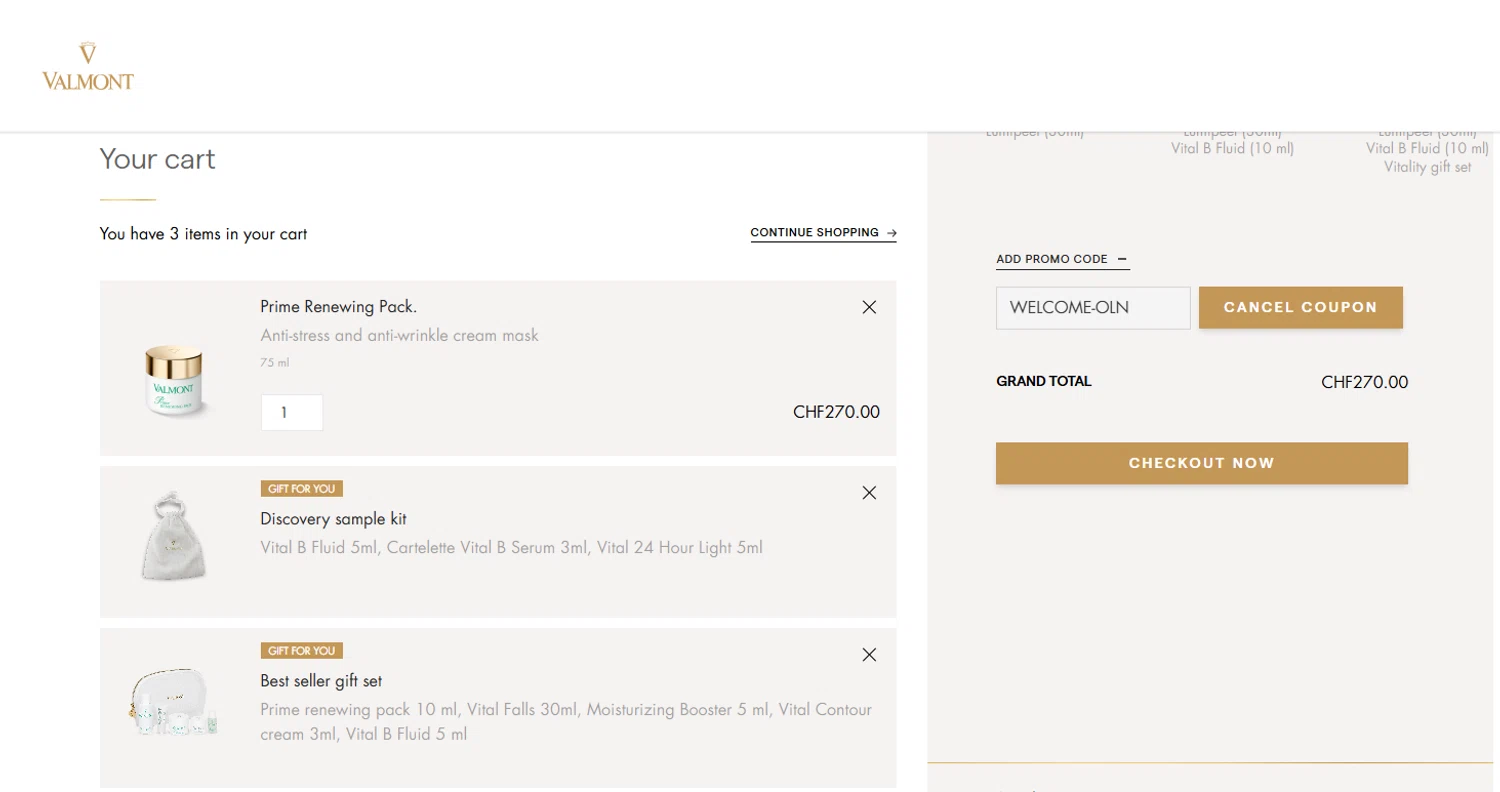Click the Gift For You badge on Discovery kit
Viewport: 1500px width, 792px height.
point(302,489)
